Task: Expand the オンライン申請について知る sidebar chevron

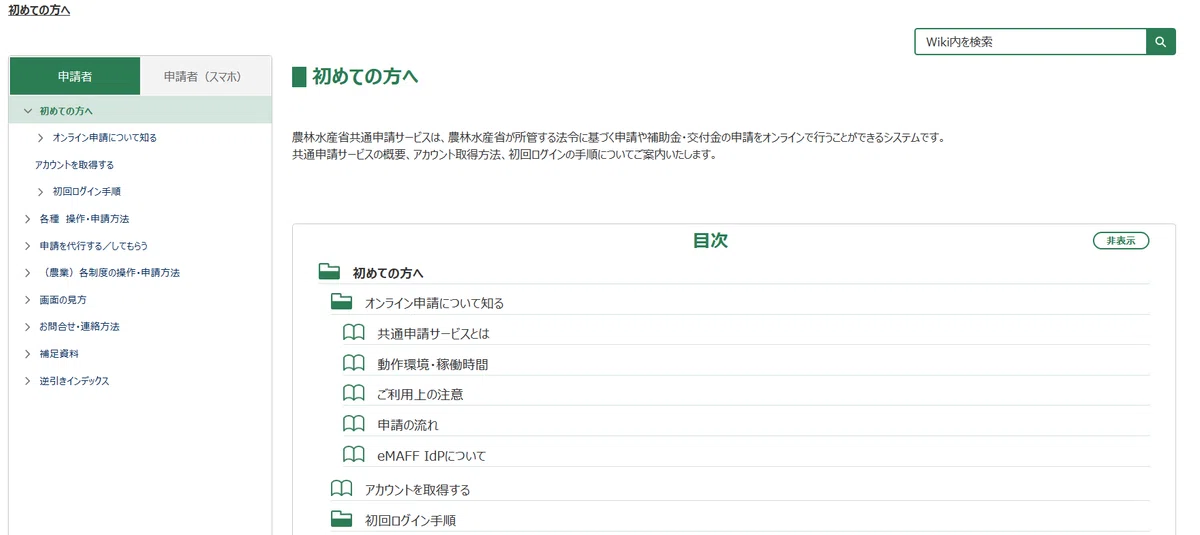Action: click(x=40, y=137)
